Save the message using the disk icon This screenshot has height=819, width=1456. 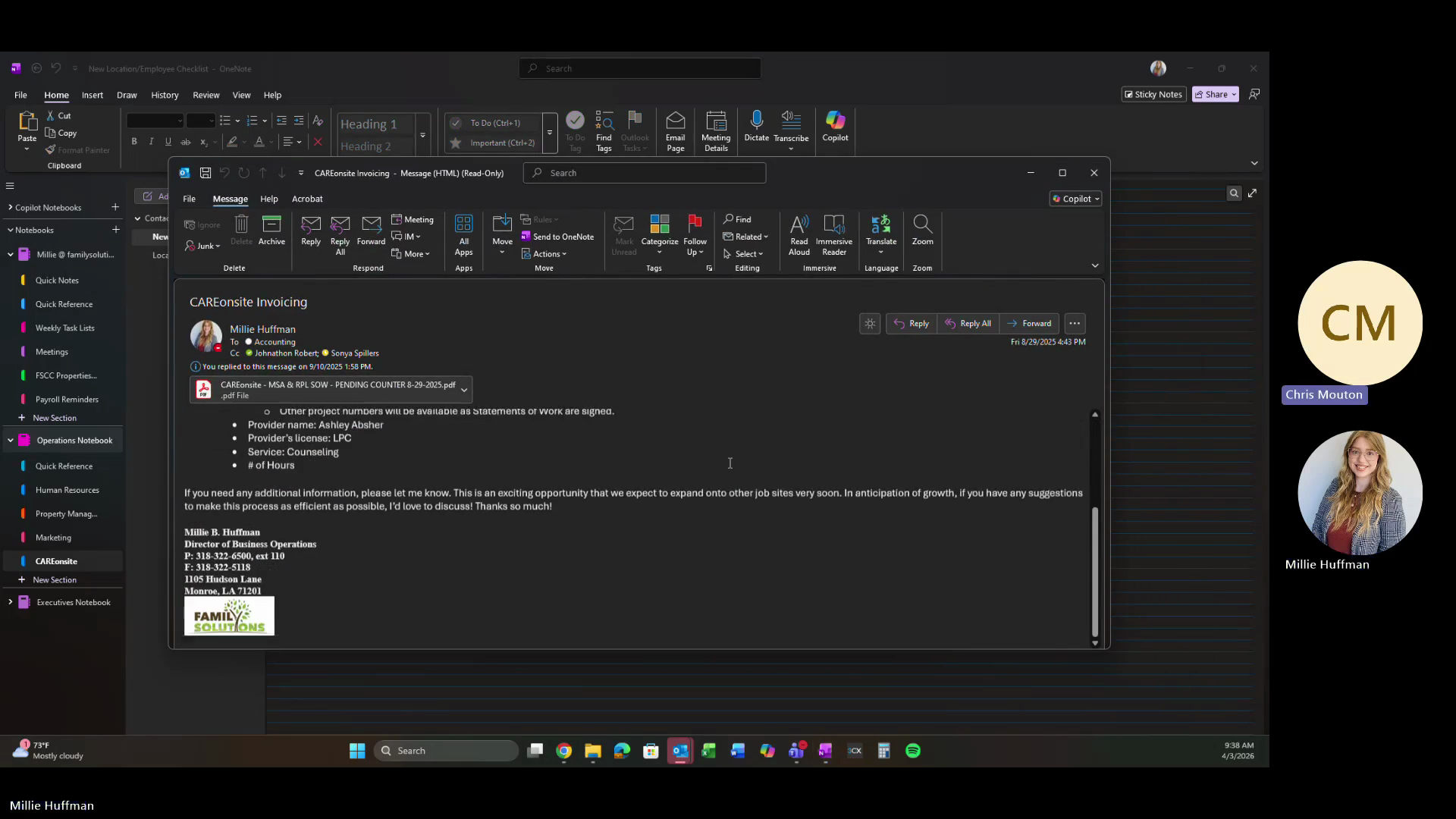click(x=206, y=173)
